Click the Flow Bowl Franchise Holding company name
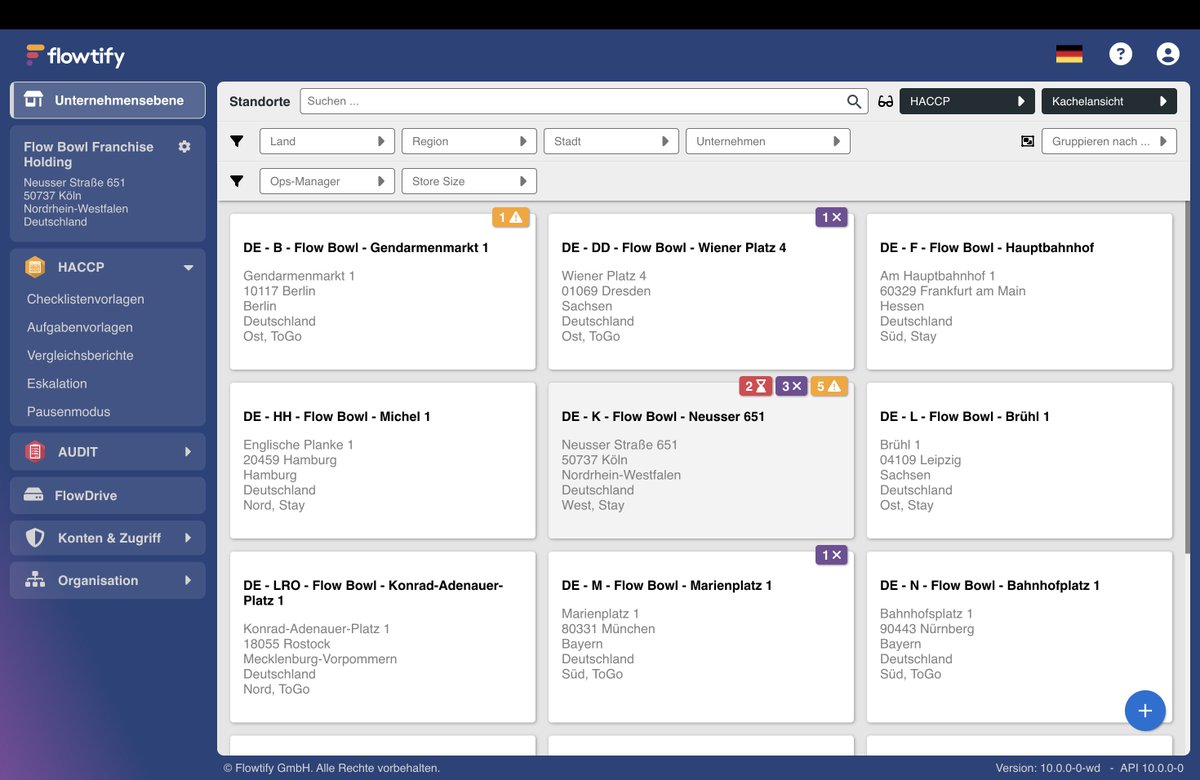This screenshot has width=1200, height=780. [89, 154]
